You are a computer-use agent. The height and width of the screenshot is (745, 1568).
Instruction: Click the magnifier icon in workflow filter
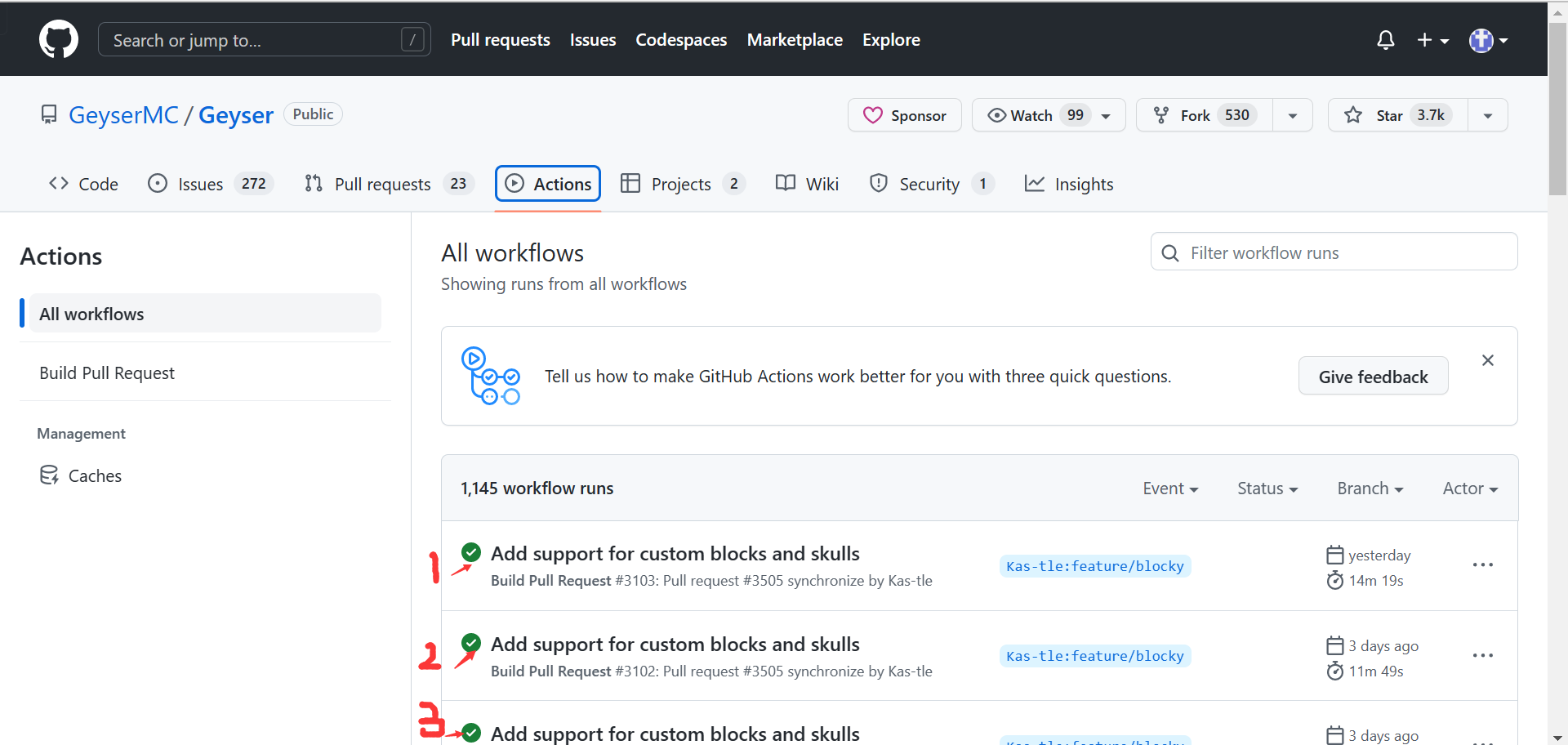[1170, 253]
